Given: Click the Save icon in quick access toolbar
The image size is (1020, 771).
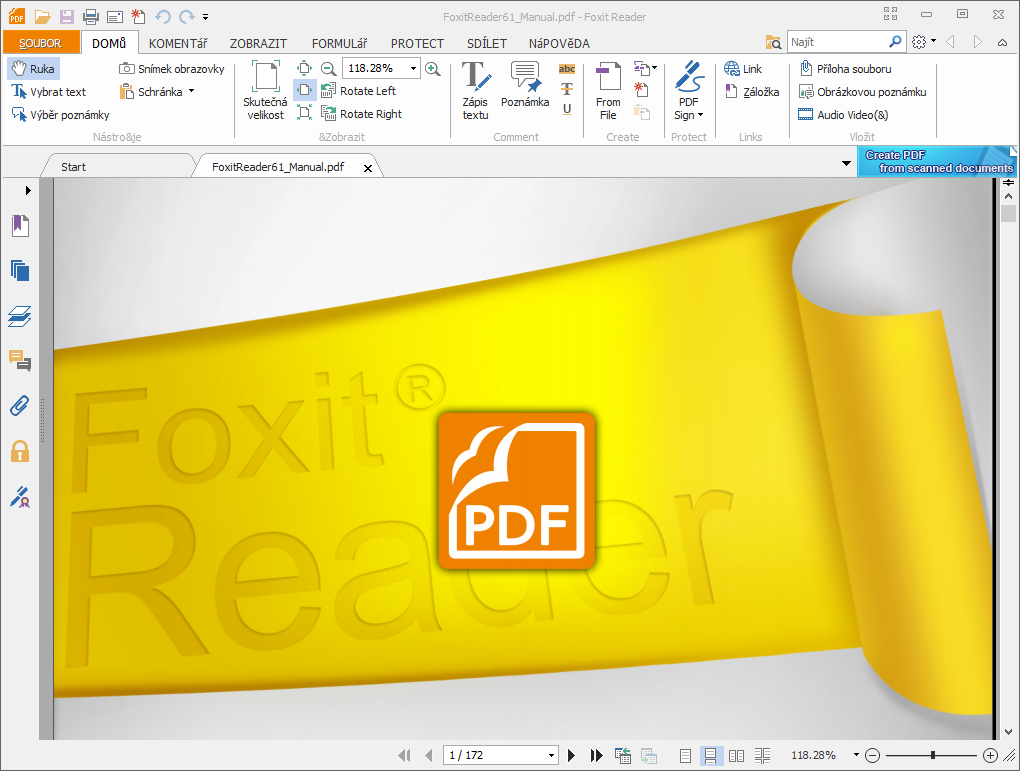Looking at the screenshot, I should [x=66, y=17].
